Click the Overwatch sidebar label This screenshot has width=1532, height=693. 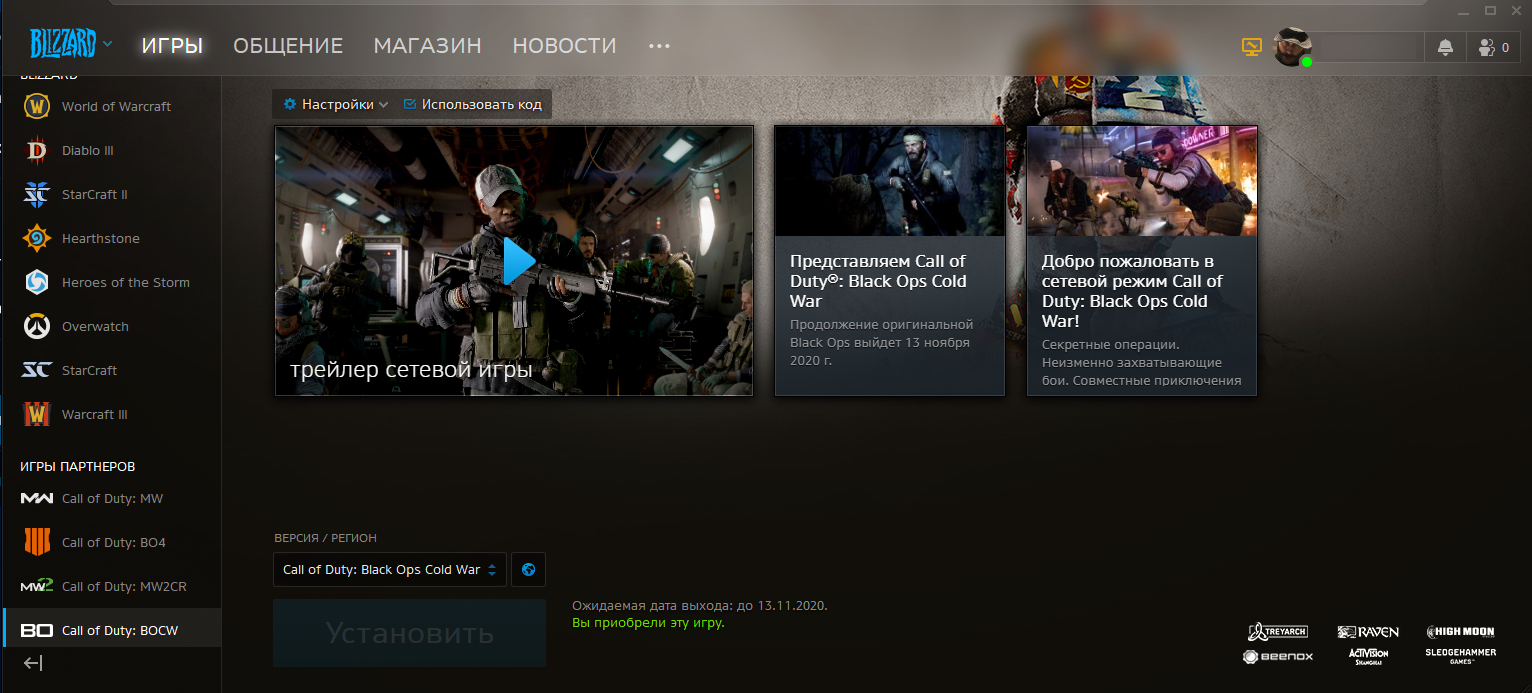[x=95, y=326]
